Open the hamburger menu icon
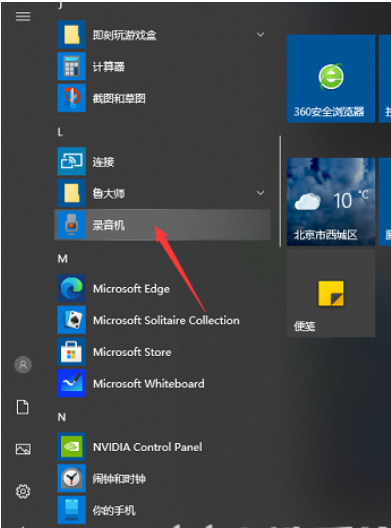 [23, 16]
